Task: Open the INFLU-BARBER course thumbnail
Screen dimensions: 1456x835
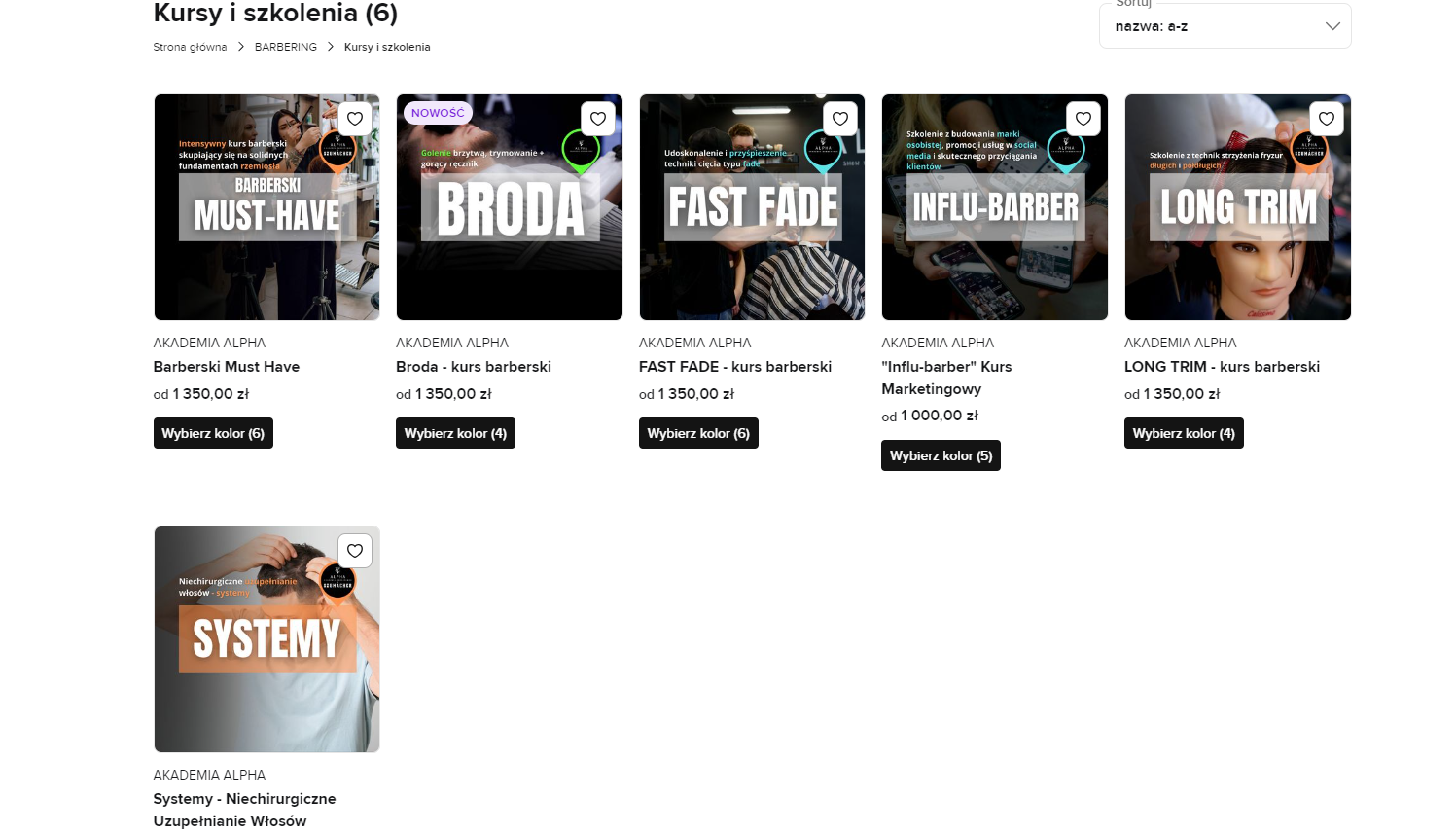Action: coord(995,207)
